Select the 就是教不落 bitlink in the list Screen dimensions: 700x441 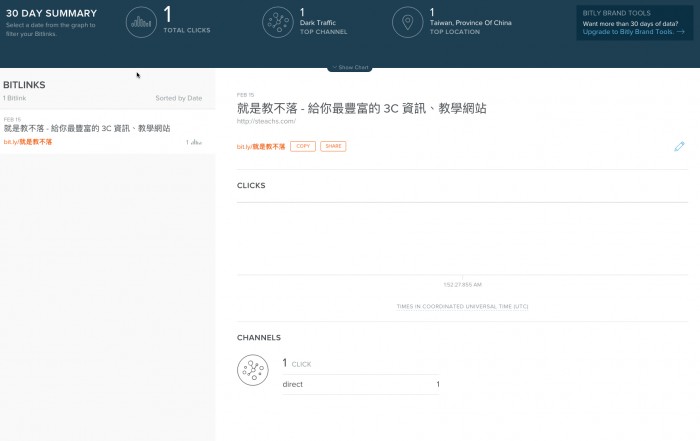point(87,129)
